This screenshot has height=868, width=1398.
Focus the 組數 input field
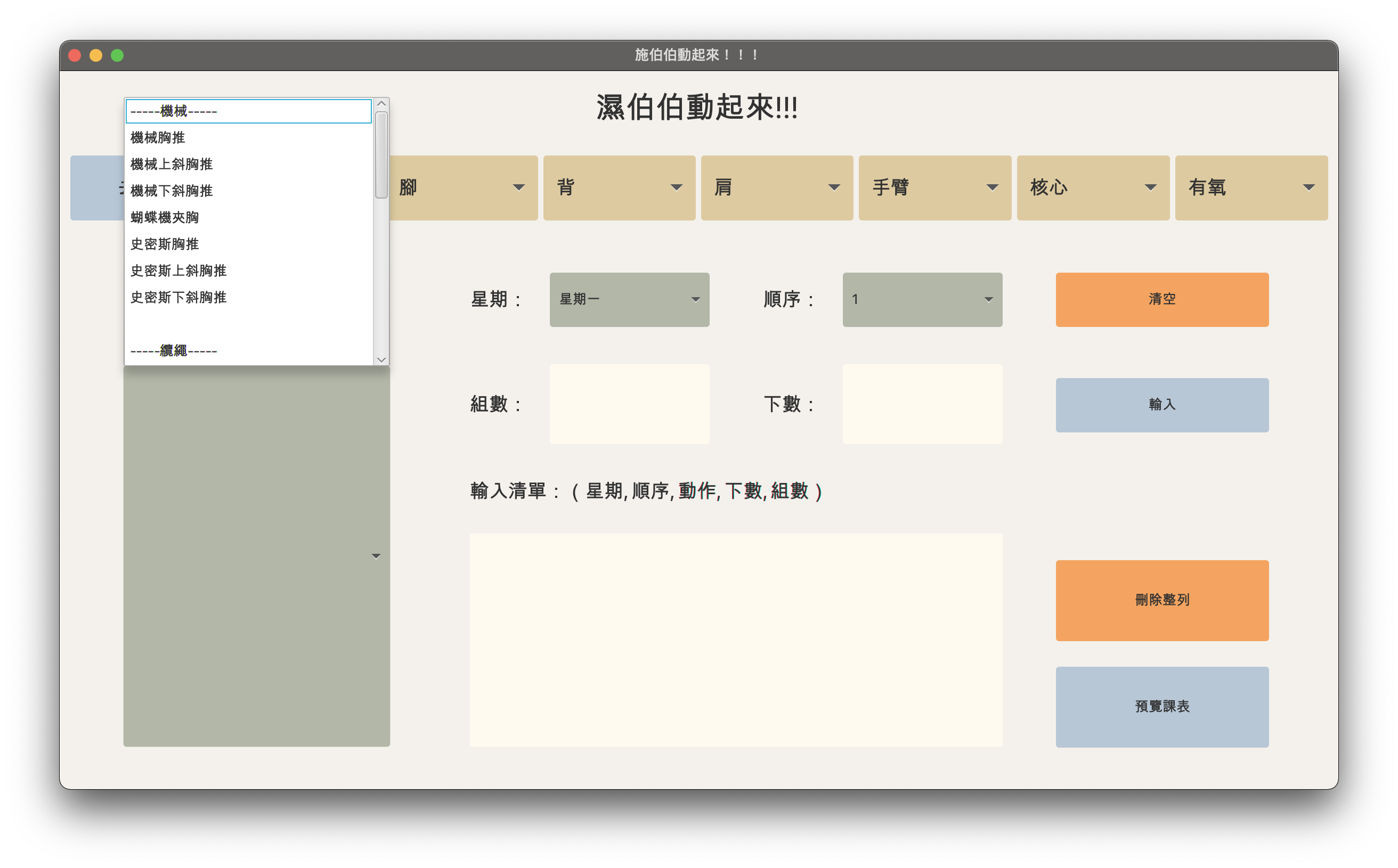pos(630,404)
